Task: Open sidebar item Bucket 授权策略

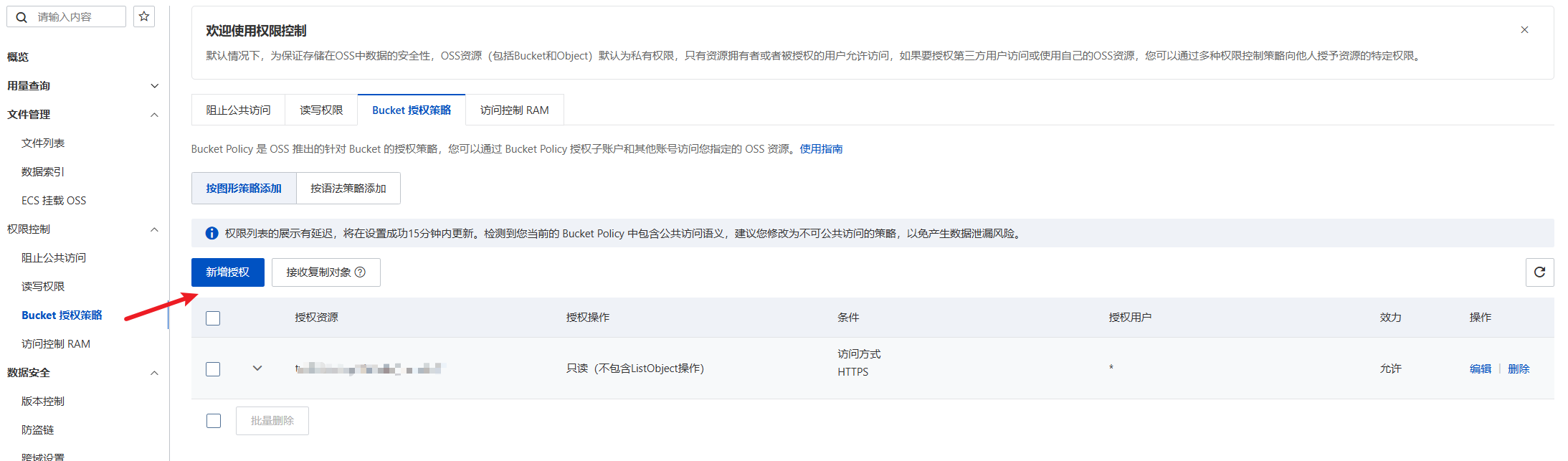Action: [x=62, y=315]
